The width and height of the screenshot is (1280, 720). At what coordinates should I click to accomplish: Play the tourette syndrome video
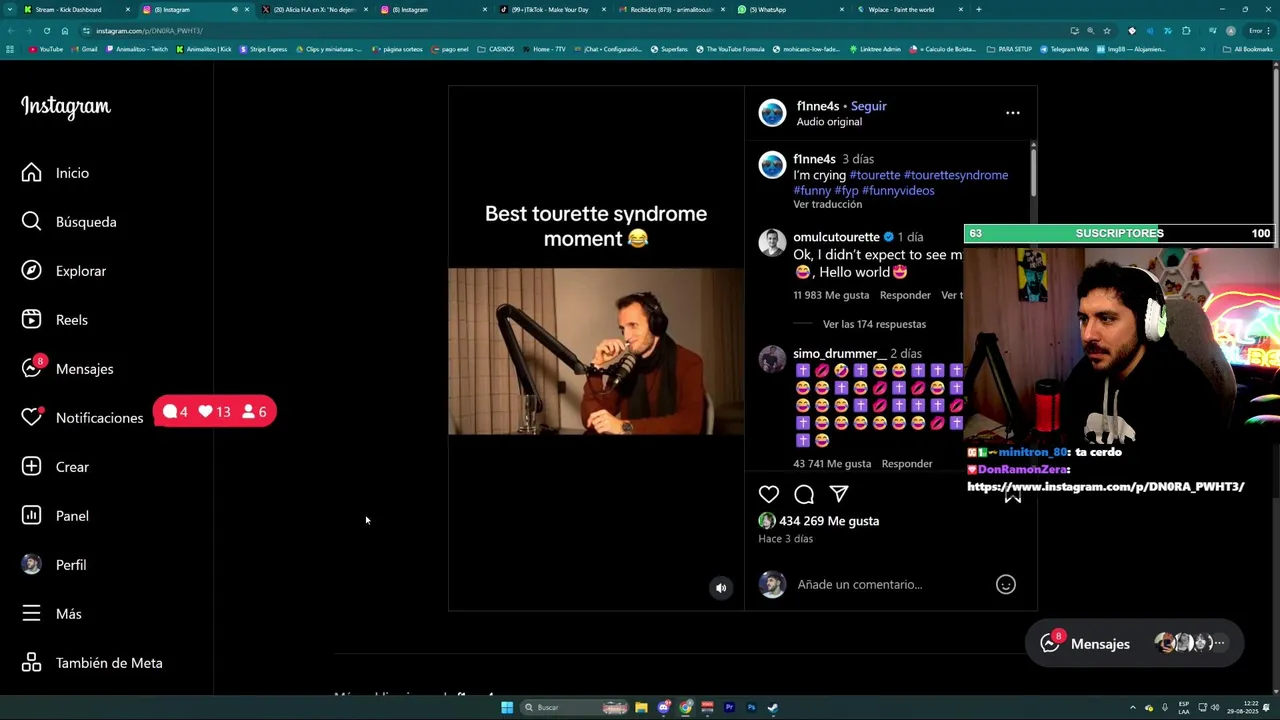(596, 351)
